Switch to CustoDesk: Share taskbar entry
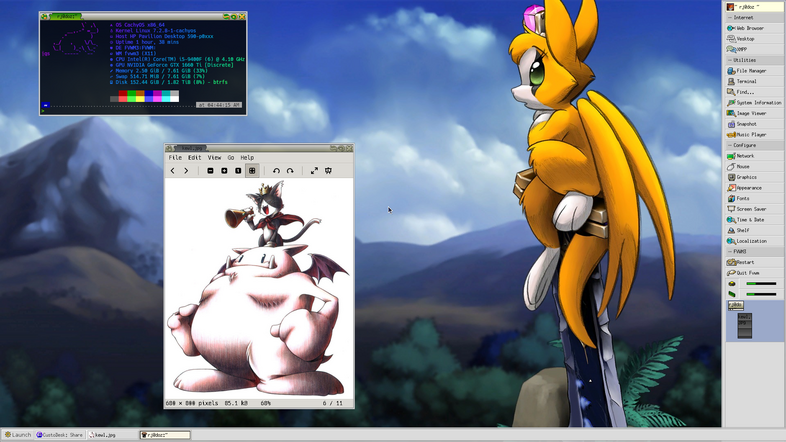Viewport: 786px width, 442px height. coord(60,435)
